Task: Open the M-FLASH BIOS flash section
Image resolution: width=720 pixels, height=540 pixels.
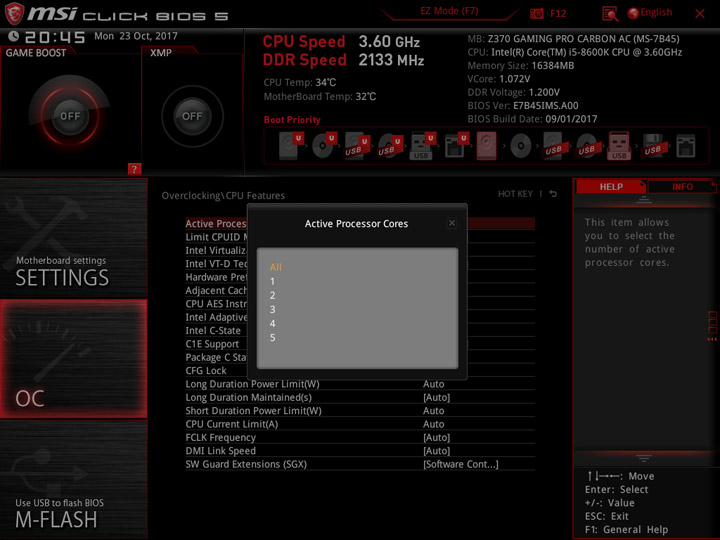Action: click(x=73, y=480)
